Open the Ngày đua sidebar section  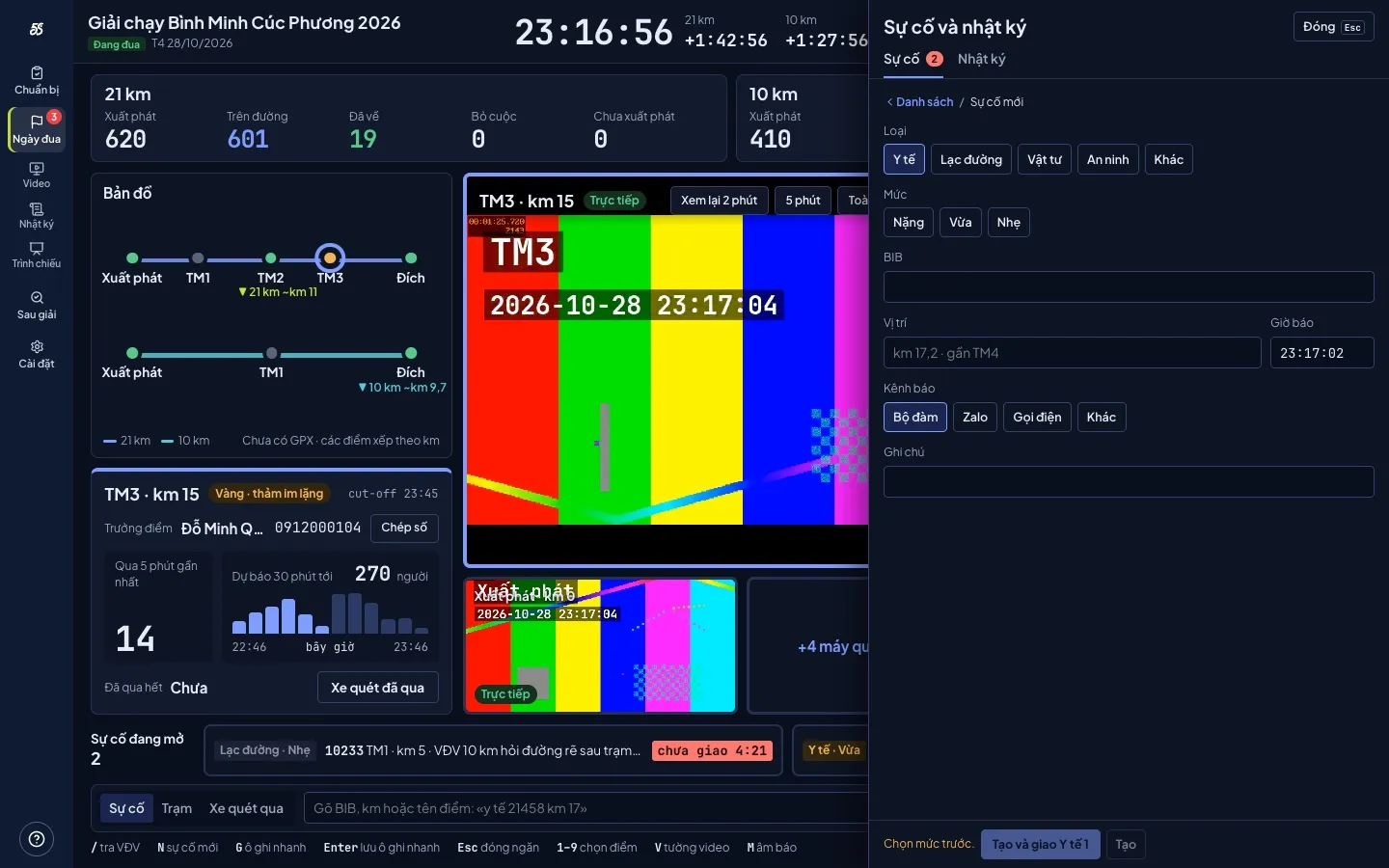[x=37, y=129]
